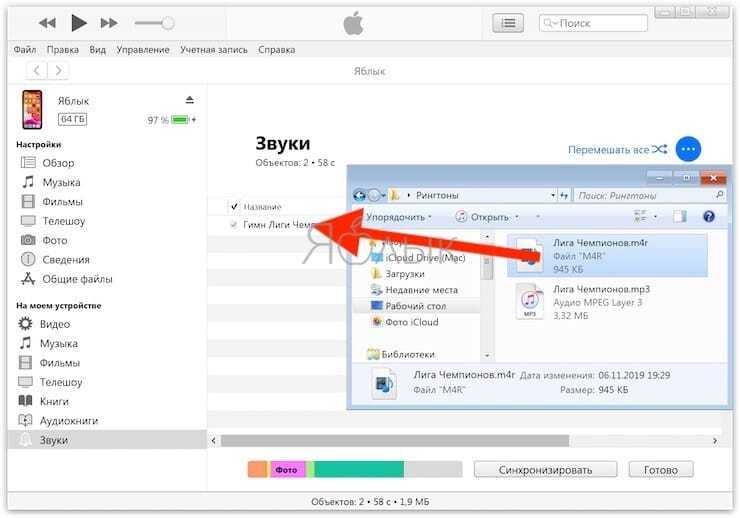
Task: Click the Готово button
Action: [x=661, y=470]
